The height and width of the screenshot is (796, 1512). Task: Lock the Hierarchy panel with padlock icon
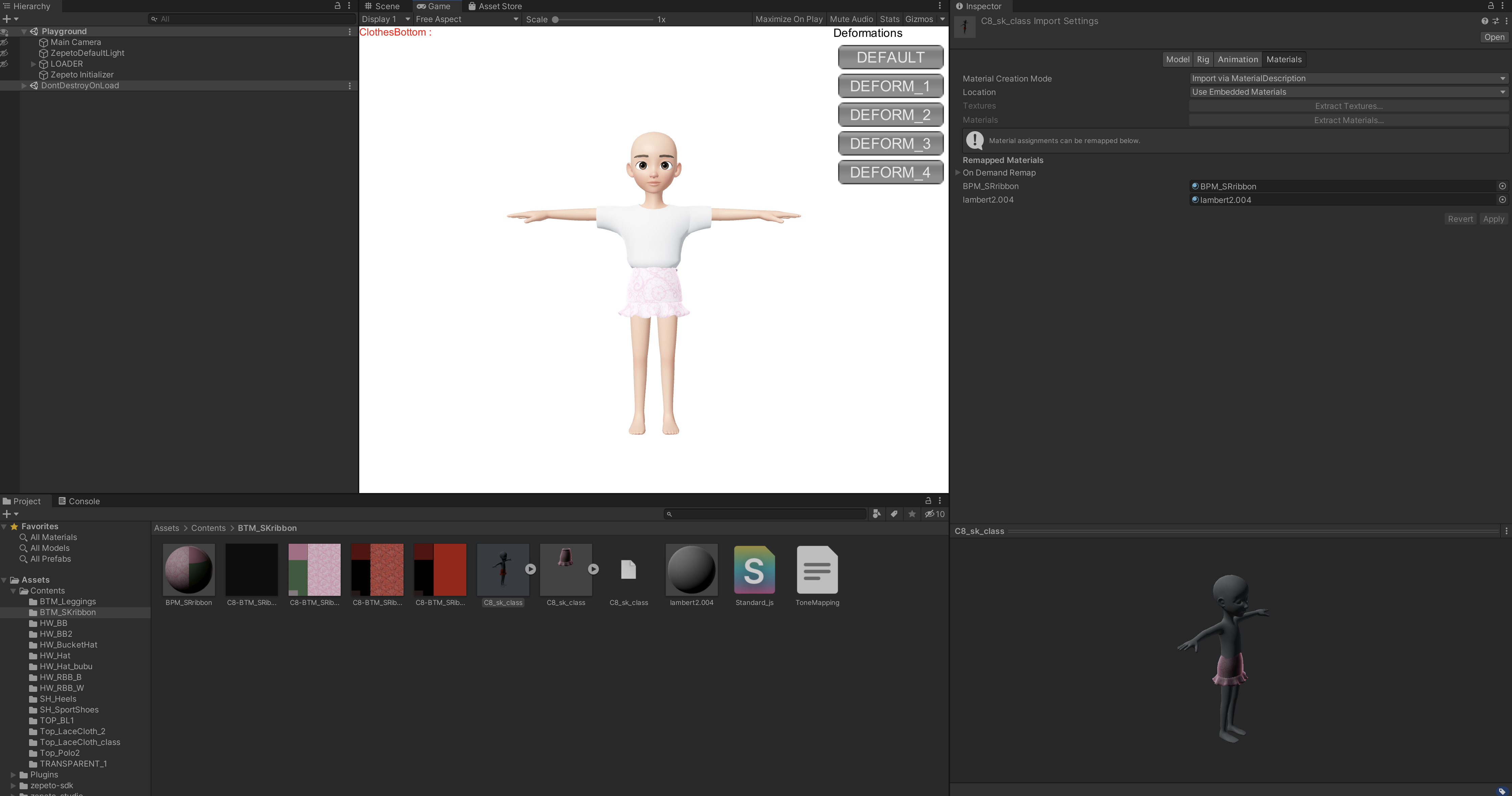coord(338,6)
